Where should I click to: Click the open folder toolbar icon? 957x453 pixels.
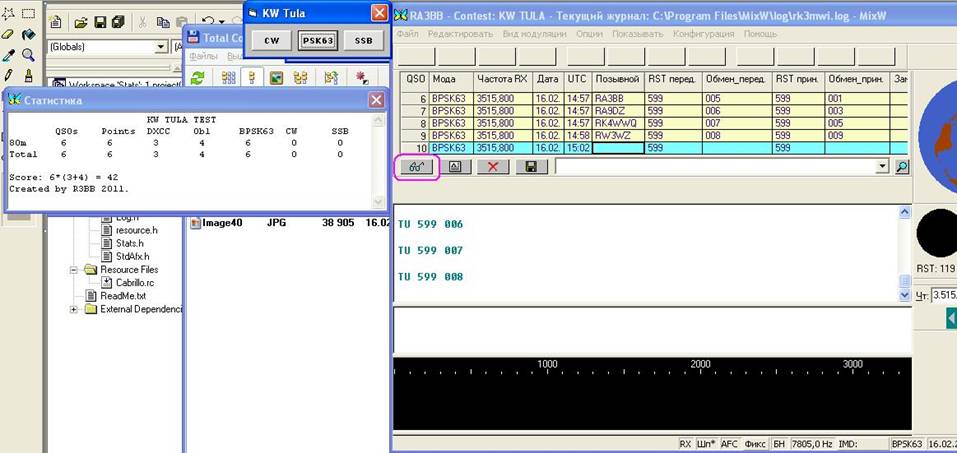point(80,21)
